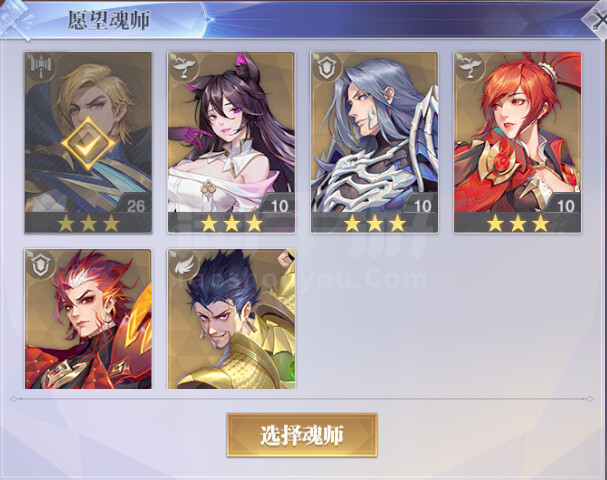Click the wing icon on blue-haired hero card
The image size is (607, 480).
click(x=183, y=264)
